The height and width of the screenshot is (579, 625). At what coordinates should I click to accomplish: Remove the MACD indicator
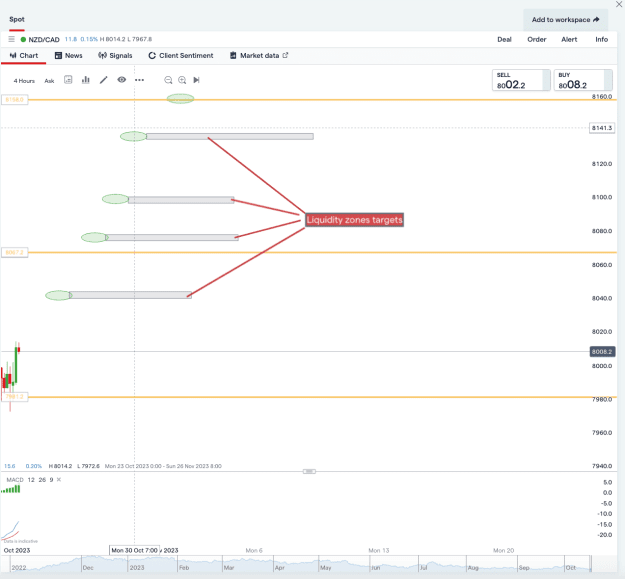(x=59, y=479)
